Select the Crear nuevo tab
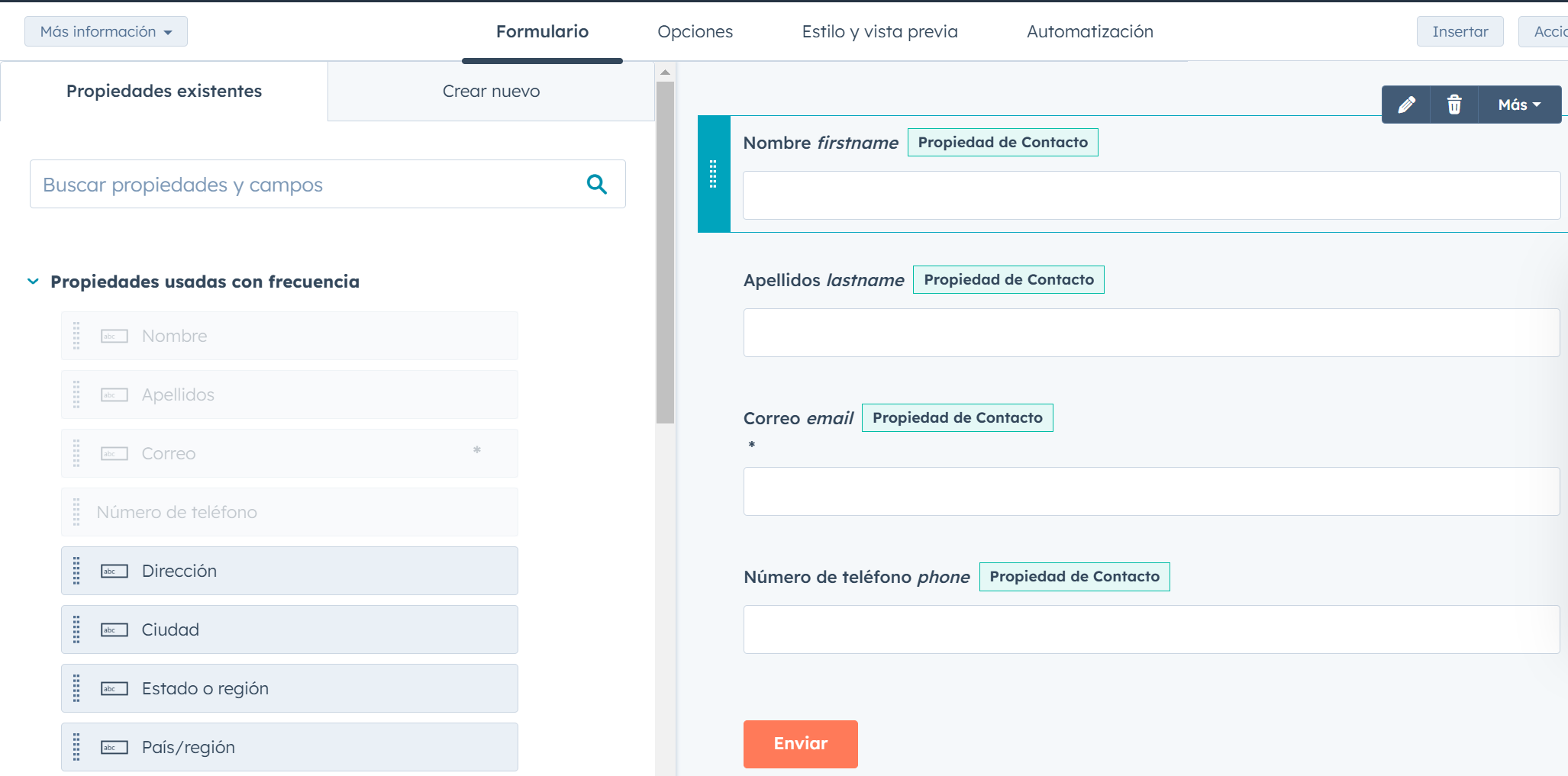This screenshot has height=776, width=1568. tap(491, 91)
